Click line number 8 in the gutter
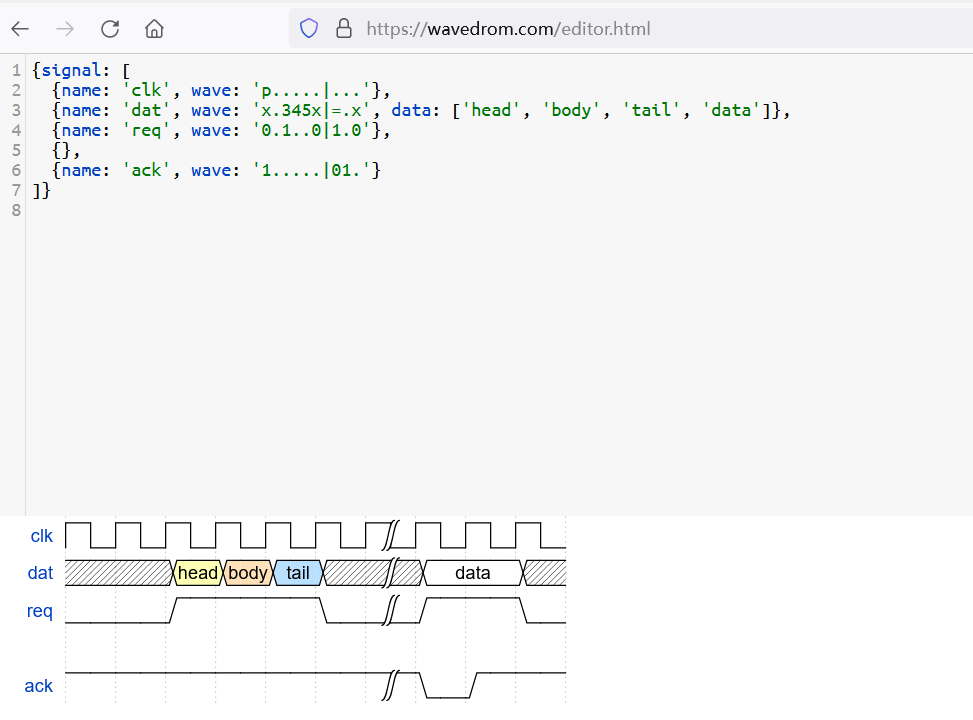 (16, 210)
